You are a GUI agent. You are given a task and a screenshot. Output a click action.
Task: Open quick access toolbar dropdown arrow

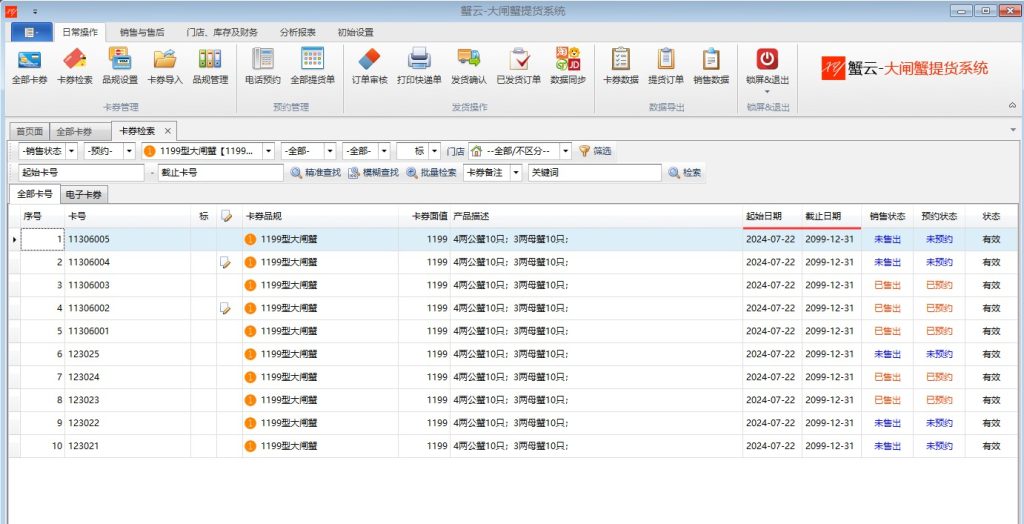tap(34, 11)
